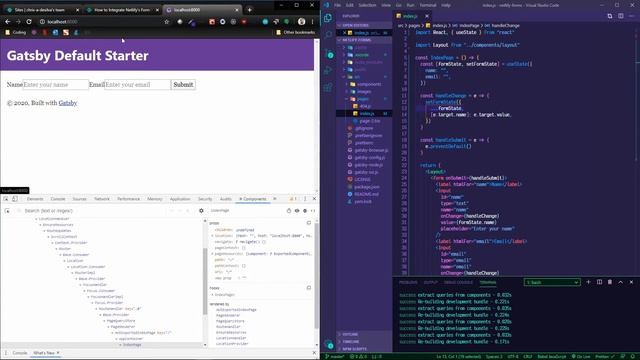Expand the IndexPage hook entry
640x360 pixels.
[212, 295]
